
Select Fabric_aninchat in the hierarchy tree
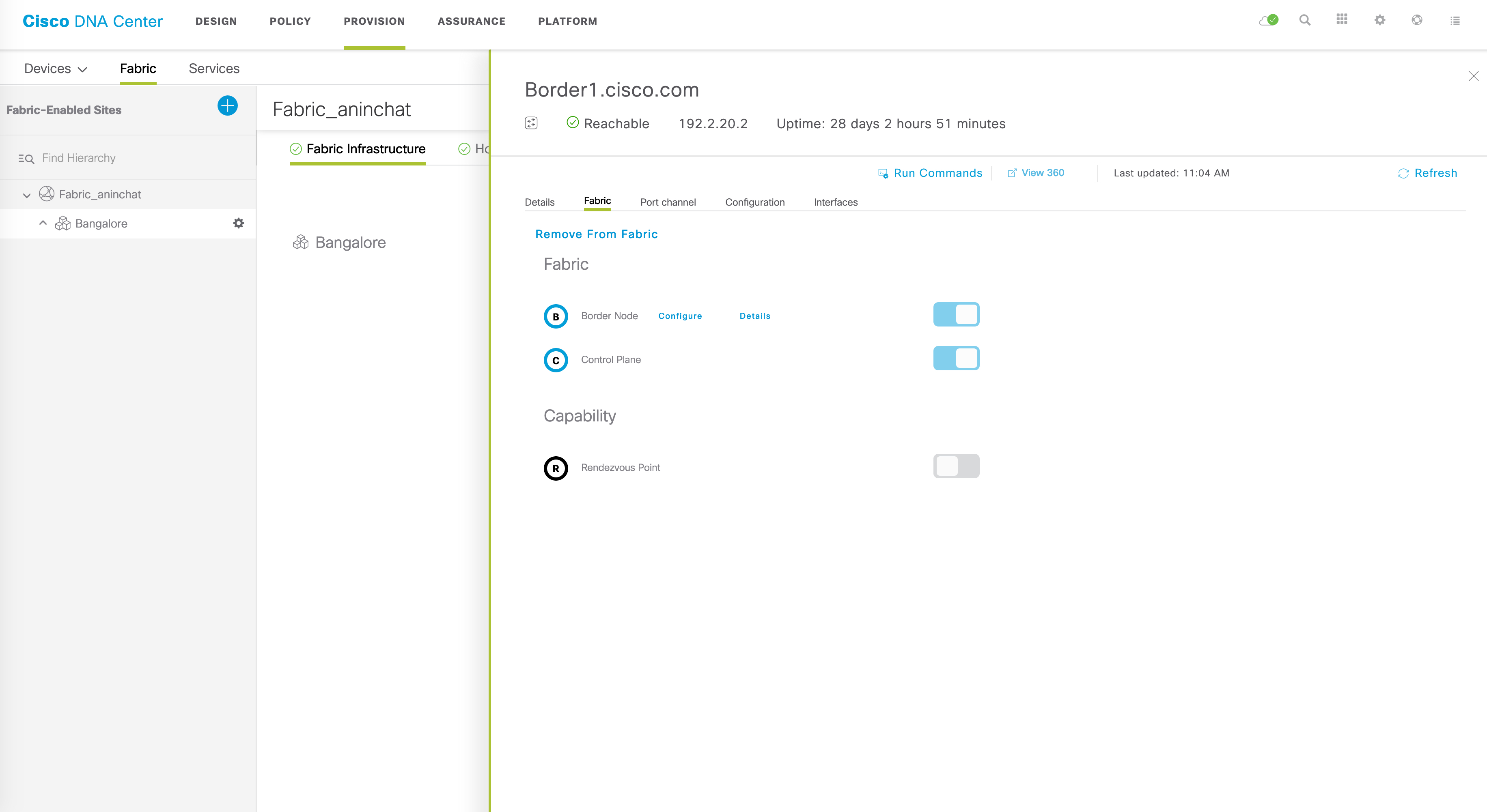(x=100, y=194)
